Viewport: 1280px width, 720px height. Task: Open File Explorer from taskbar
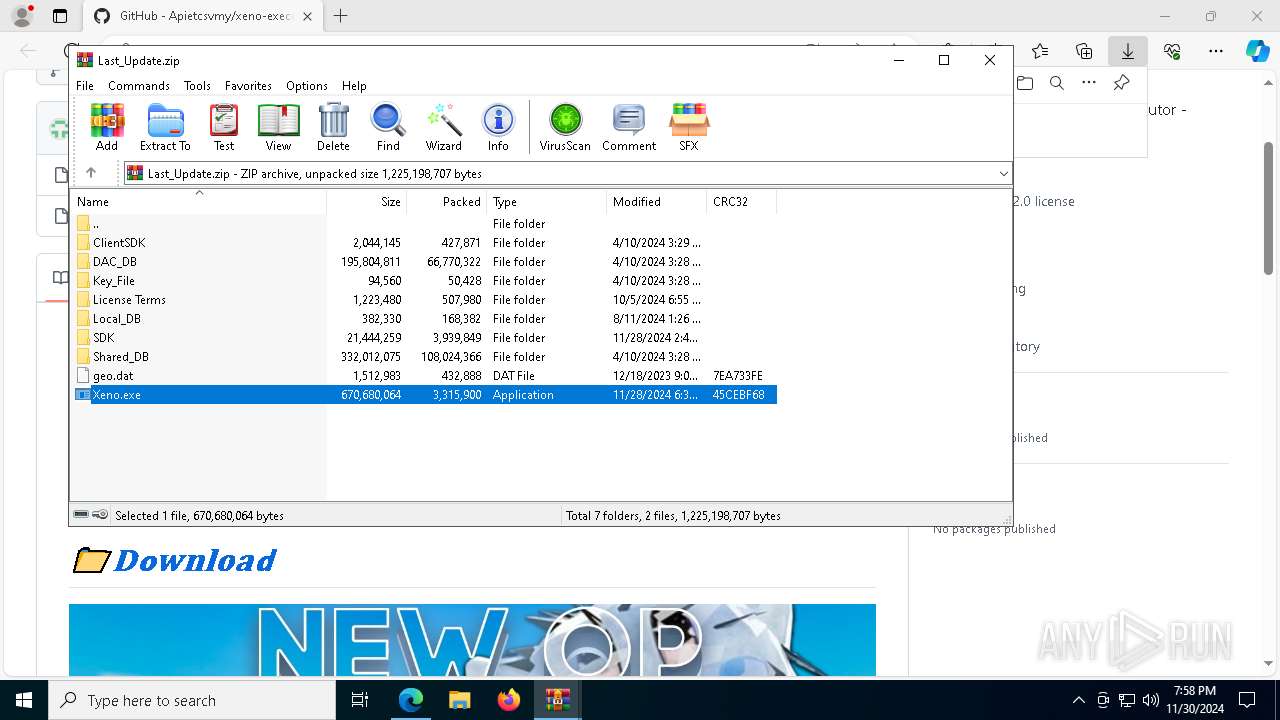pos(459,700)
